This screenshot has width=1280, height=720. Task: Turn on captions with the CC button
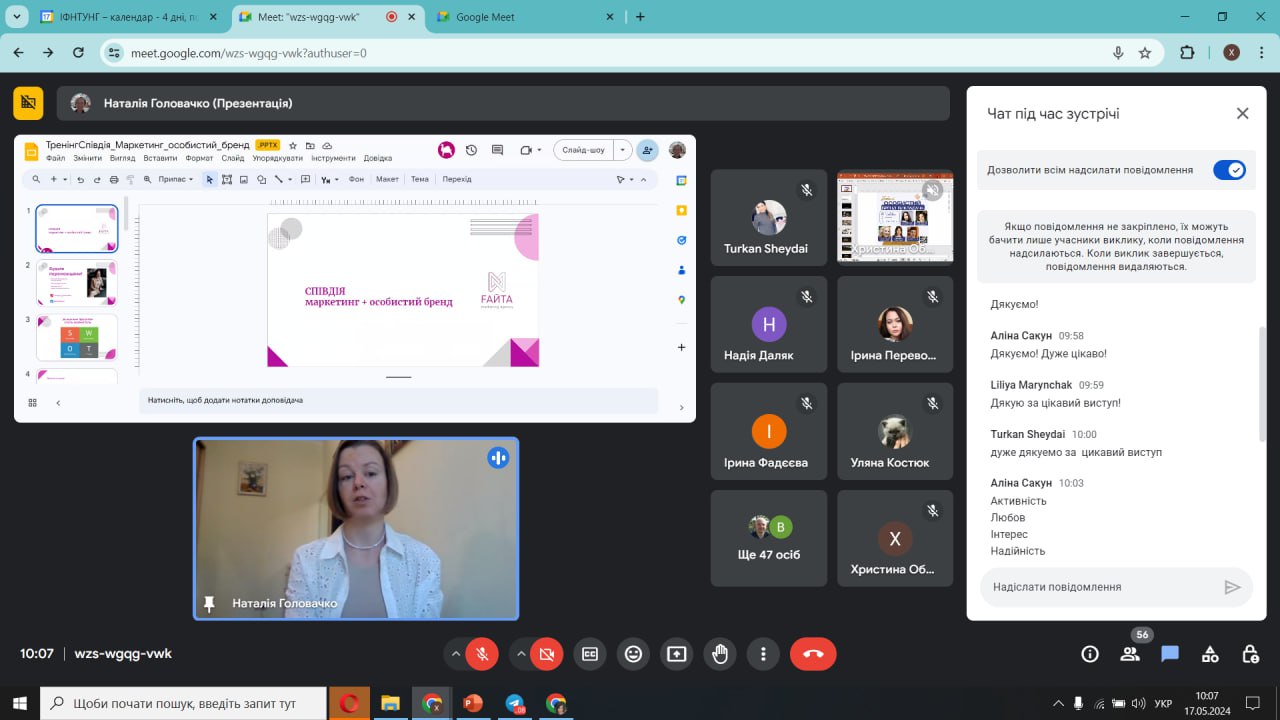(x=590, y=654)
